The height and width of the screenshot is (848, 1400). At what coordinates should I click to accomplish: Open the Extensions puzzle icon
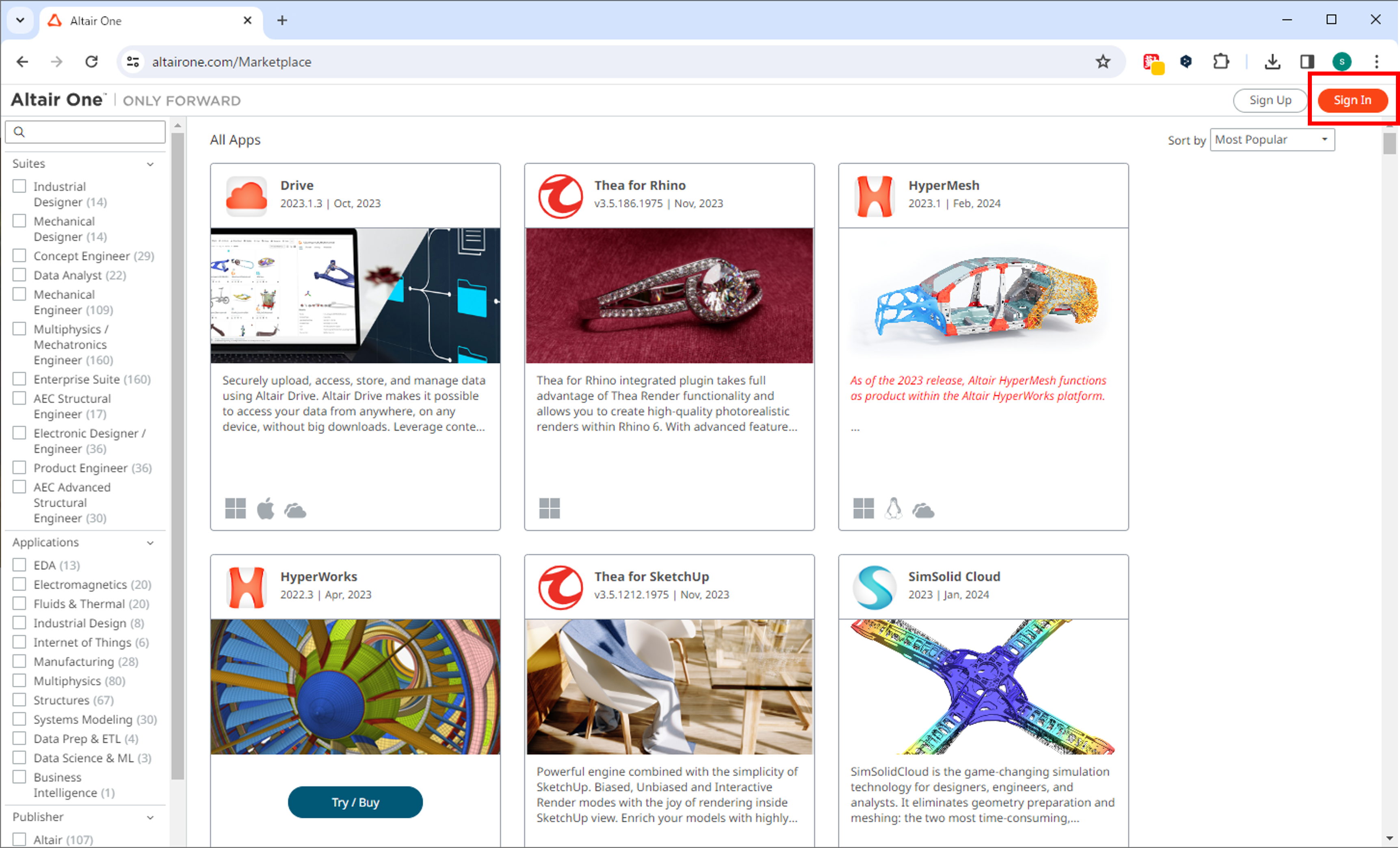tap(1220, 61)
